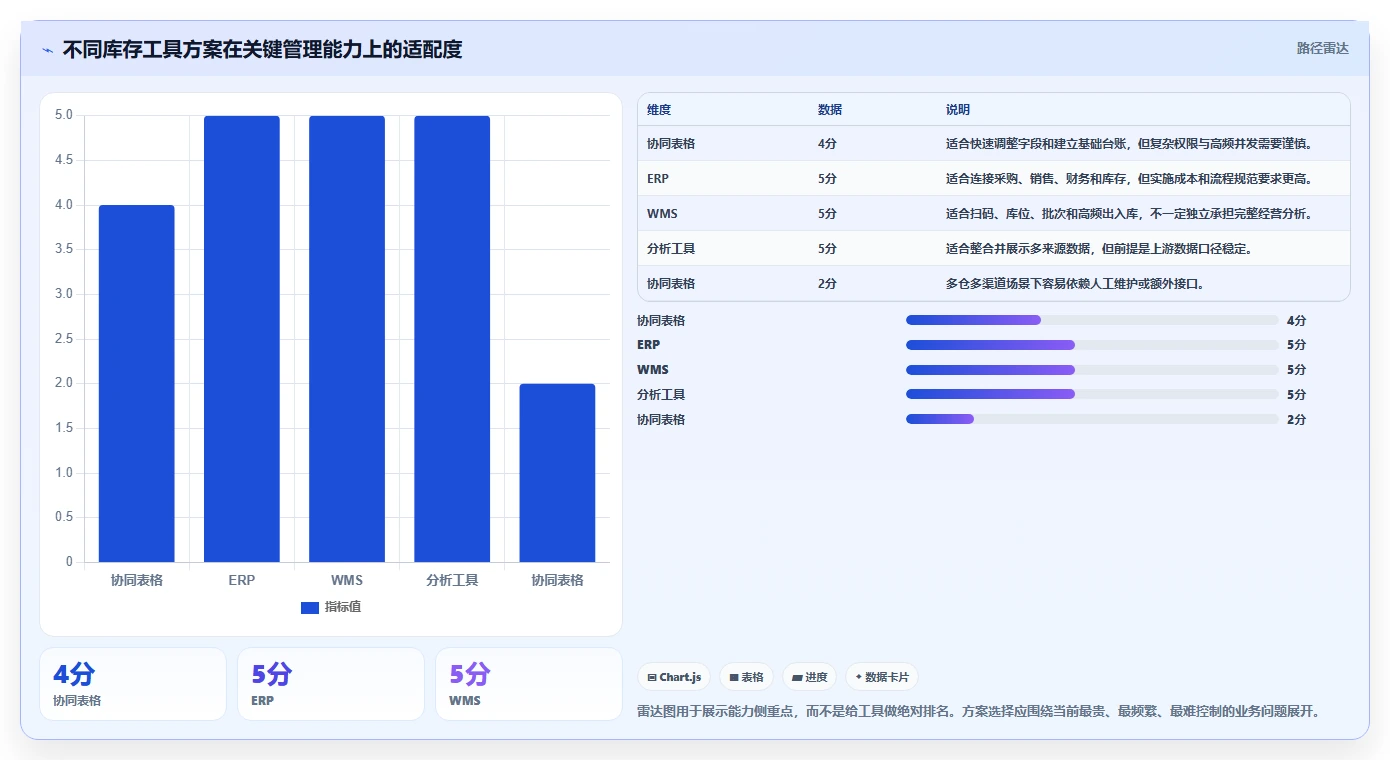Click the 不同库存工具方案 page title
Screen dimensions: 1390x760
click(262, 49)
